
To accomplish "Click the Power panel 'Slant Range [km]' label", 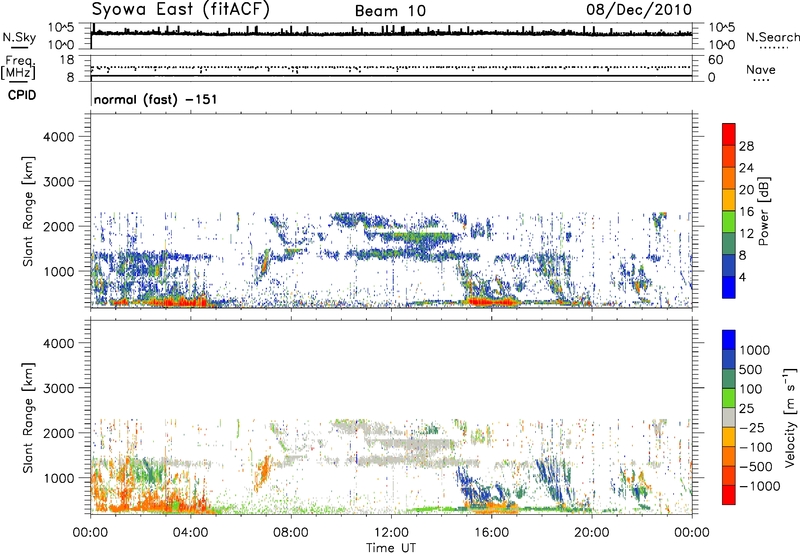I will tap(28, 211).
